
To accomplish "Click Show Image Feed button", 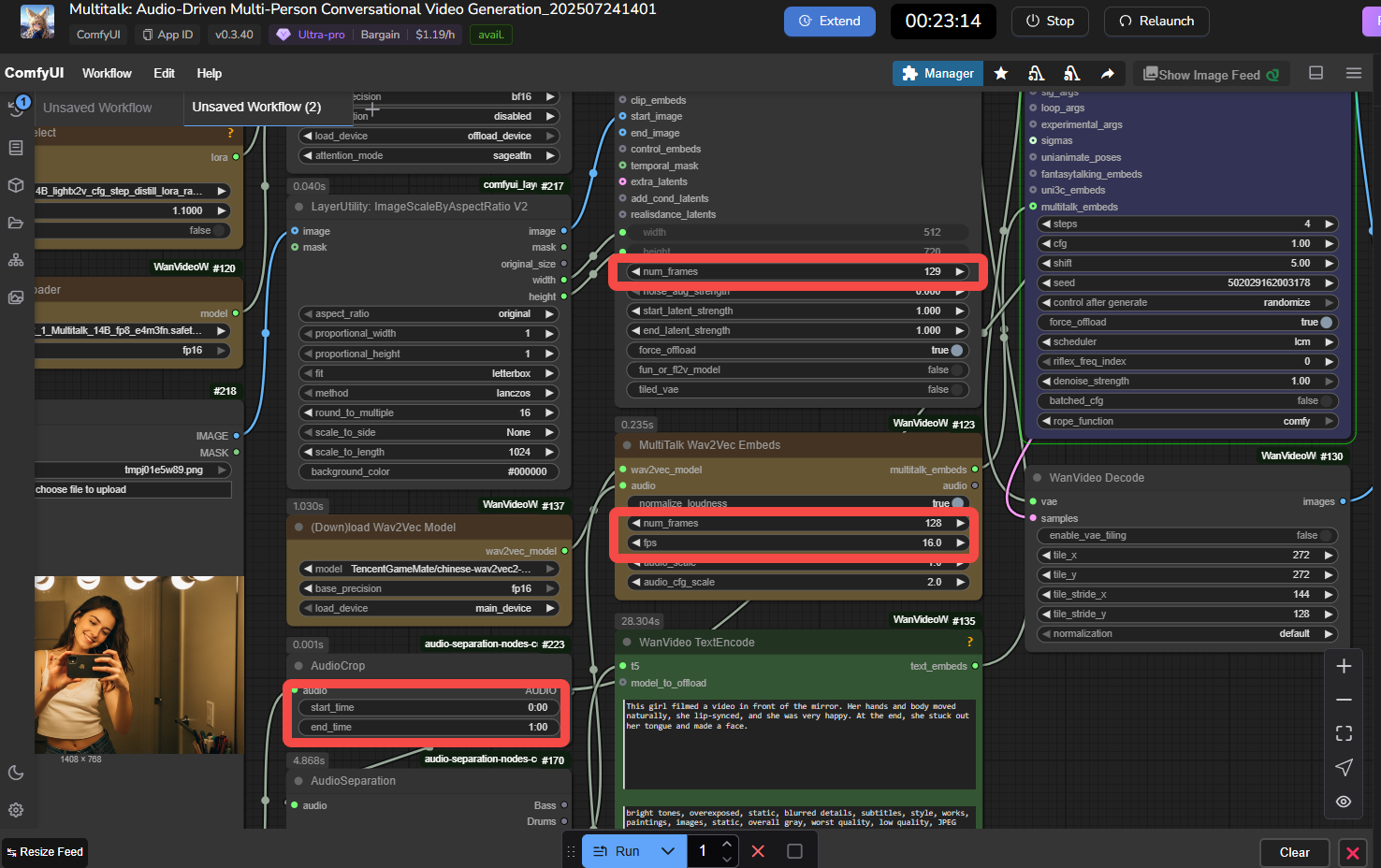I will coord(1211,74).
